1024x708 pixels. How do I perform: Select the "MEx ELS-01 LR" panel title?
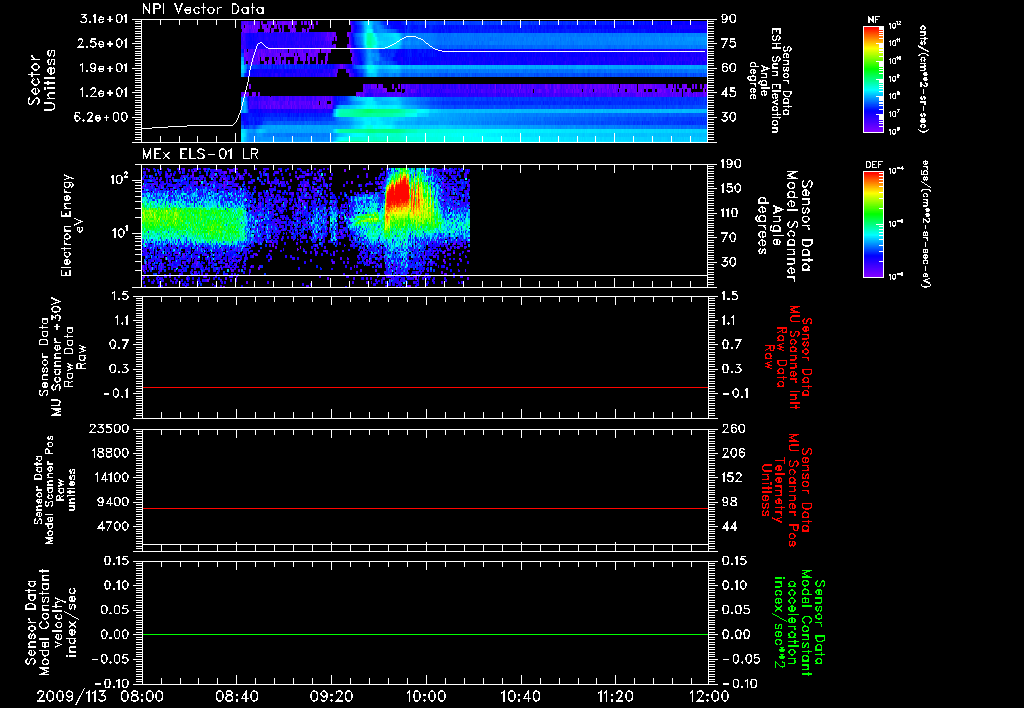[x=200, y=154]
